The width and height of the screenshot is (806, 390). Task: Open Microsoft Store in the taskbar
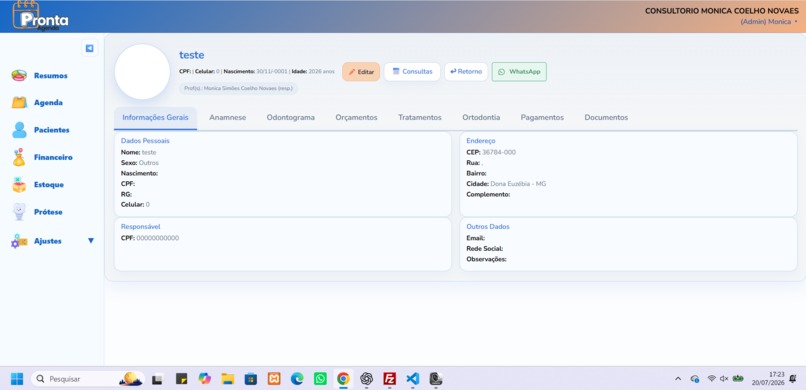[x=251, y=379]
